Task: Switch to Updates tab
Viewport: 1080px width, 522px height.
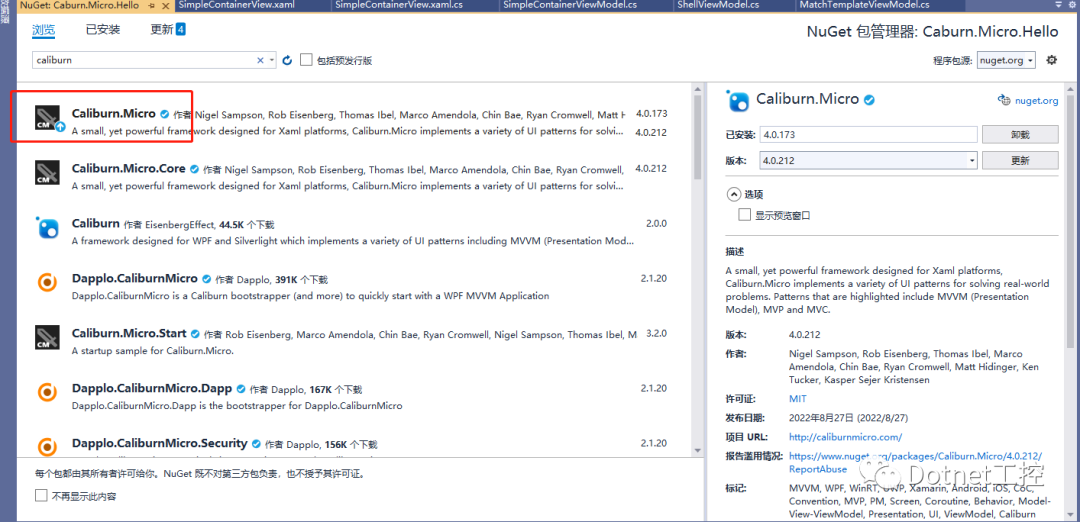Action: 168,30
